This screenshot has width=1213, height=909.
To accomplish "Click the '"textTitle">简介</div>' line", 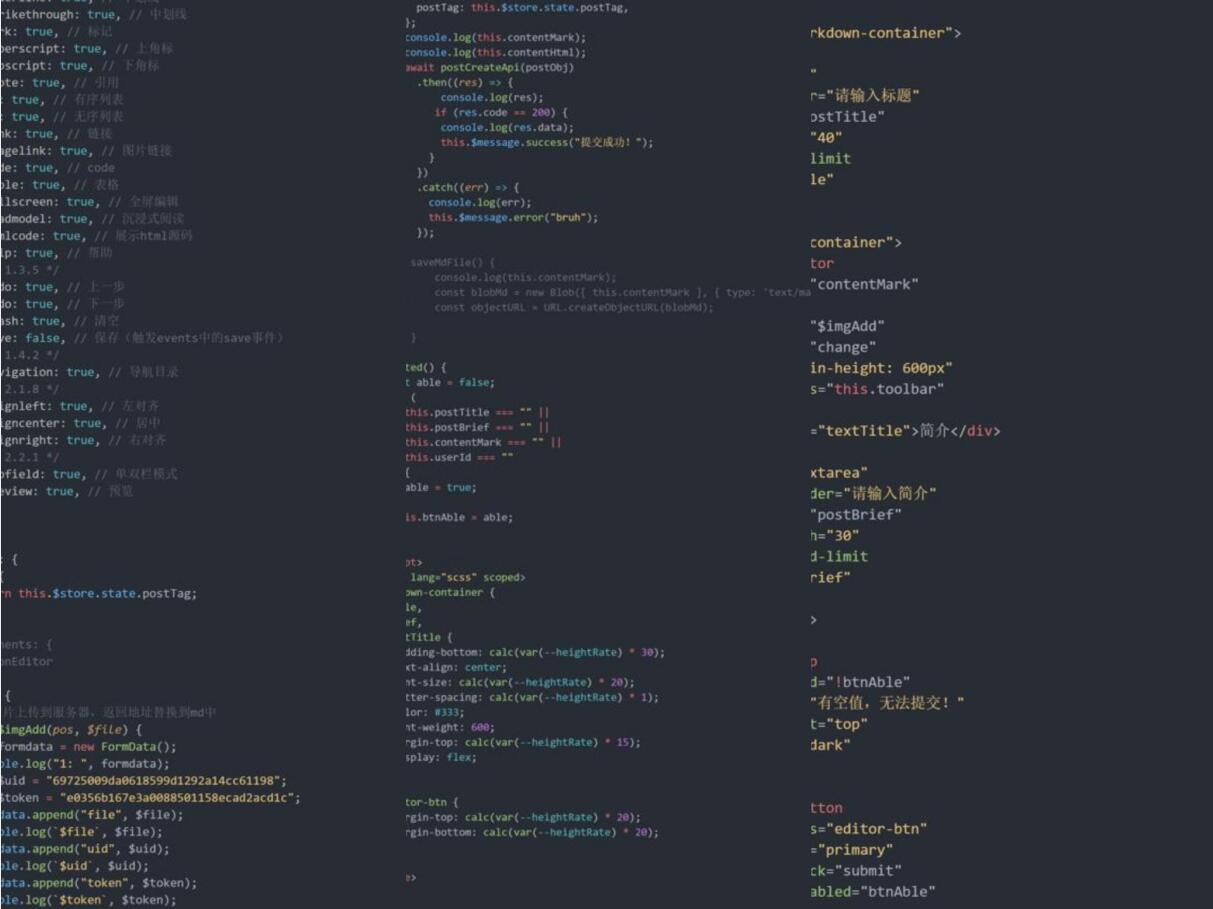I will click(x=906, y=431).
